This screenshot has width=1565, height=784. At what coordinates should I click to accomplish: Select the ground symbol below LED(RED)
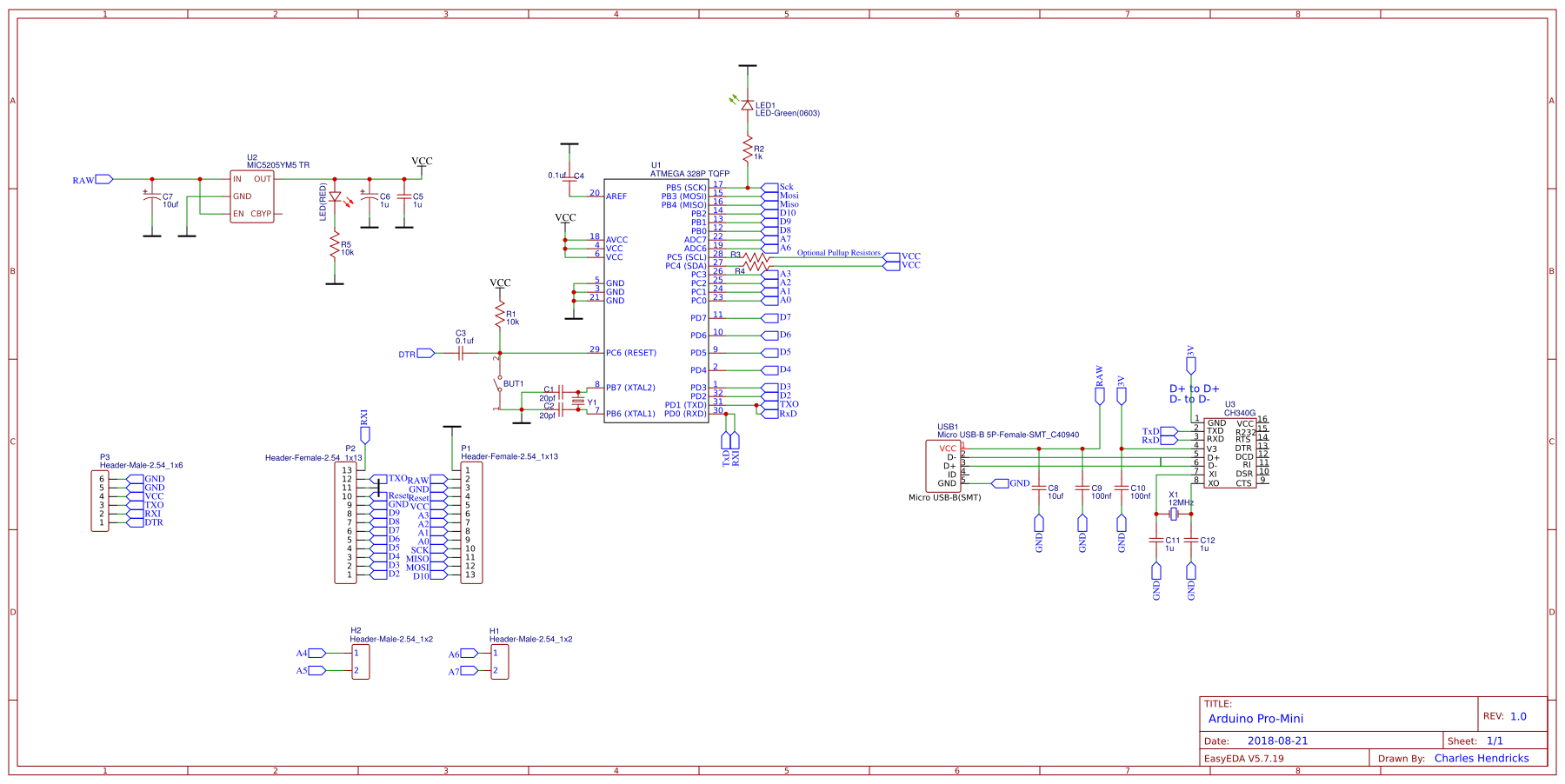coord(333,281)
